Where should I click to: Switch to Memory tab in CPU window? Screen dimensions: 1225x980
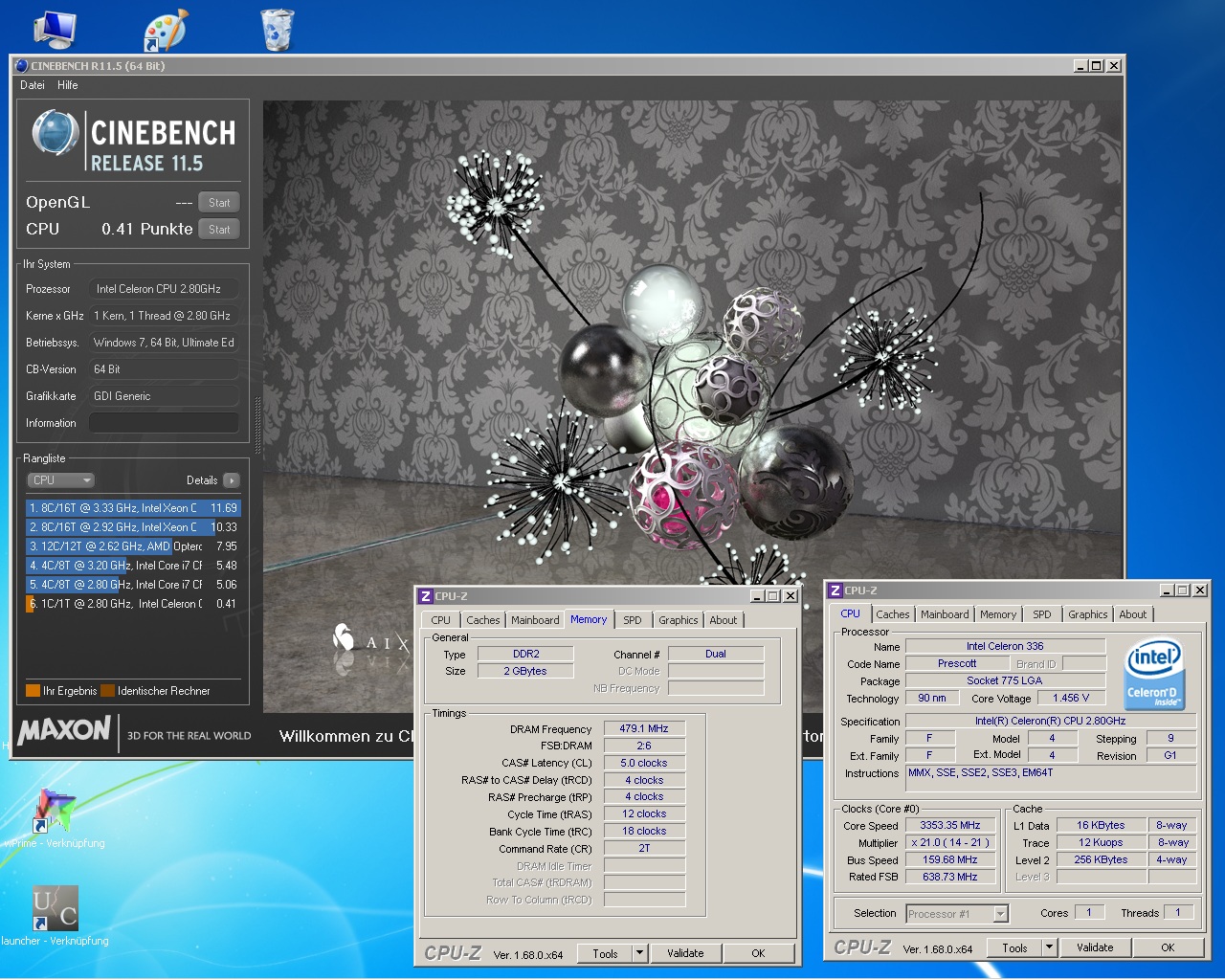point(998,614)
